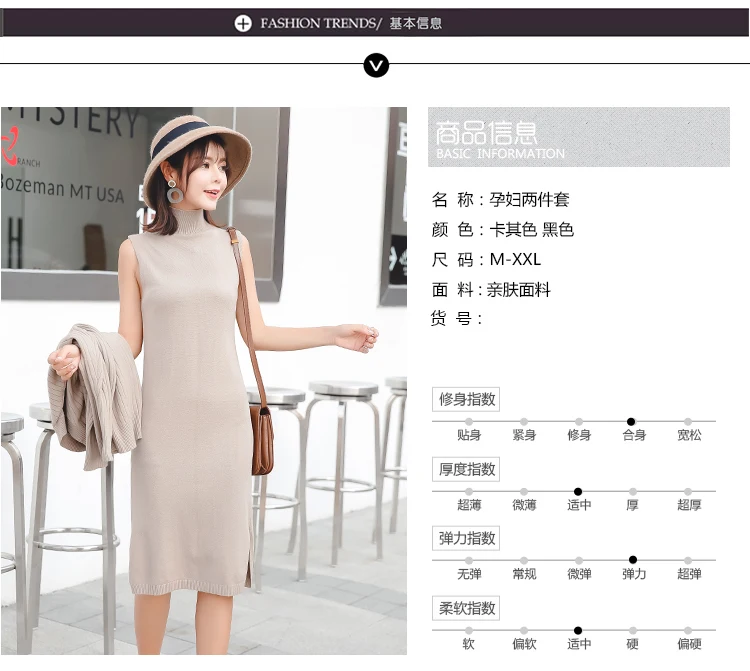
Task: Select the 偏软 dot on softness scale
Action: (524, 630)
